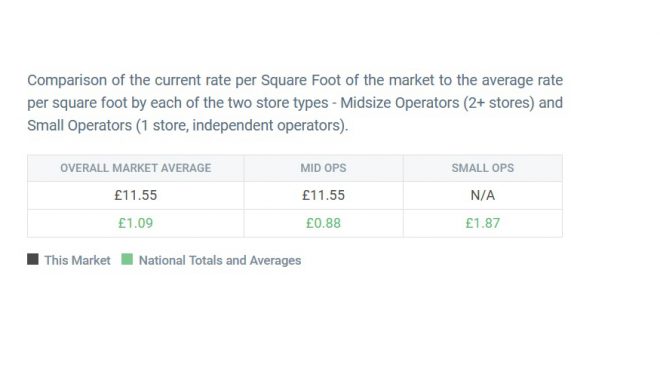Select the green £0.88 Mid Ops value
The width and height of the screenshot is (660, 365).
coord(323,223)
